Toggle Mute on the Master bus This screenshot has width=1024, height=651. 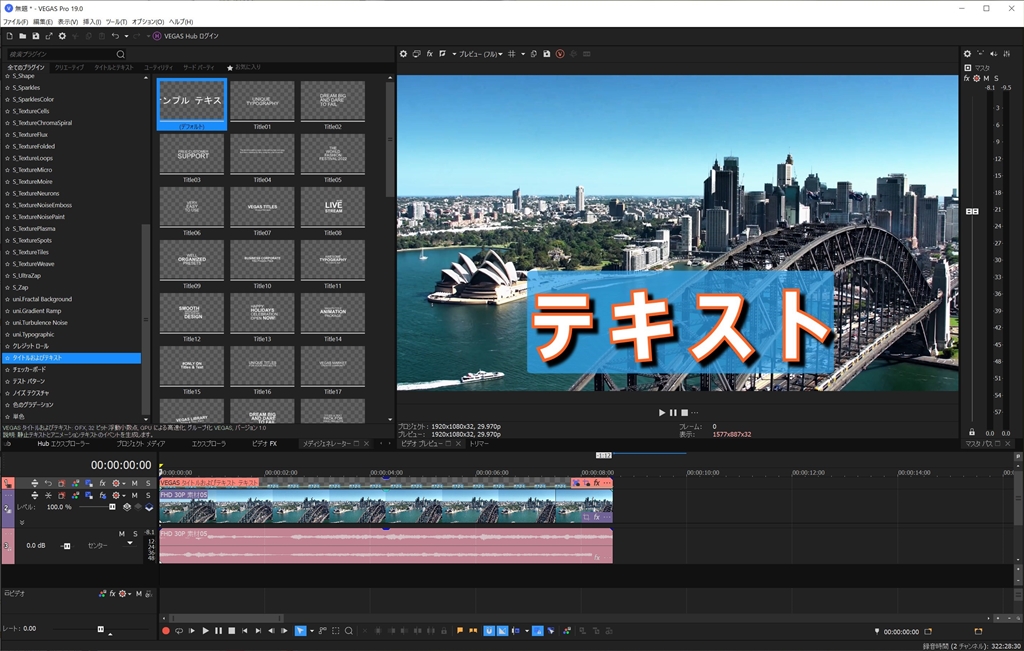(x=986, y=78)
